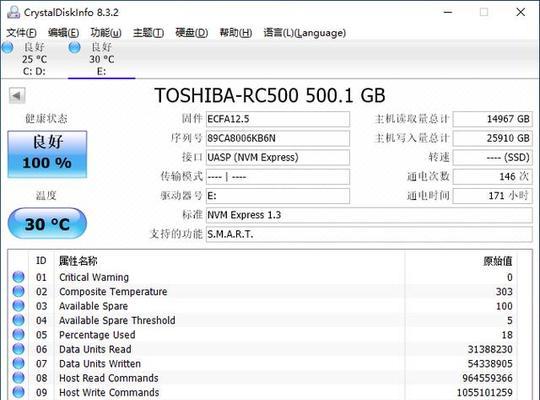Open the 文件(F) menu
Viewport: 540px width, 400px height.
tap(21, 33)
